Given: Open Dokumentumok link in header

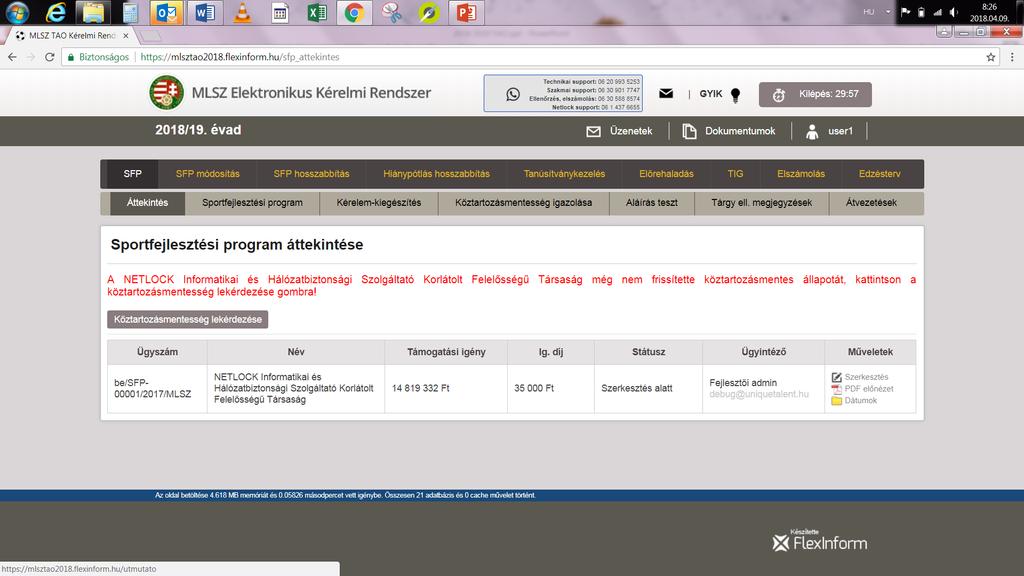Looking at the screenshot, I should click(x=729, y=131).
